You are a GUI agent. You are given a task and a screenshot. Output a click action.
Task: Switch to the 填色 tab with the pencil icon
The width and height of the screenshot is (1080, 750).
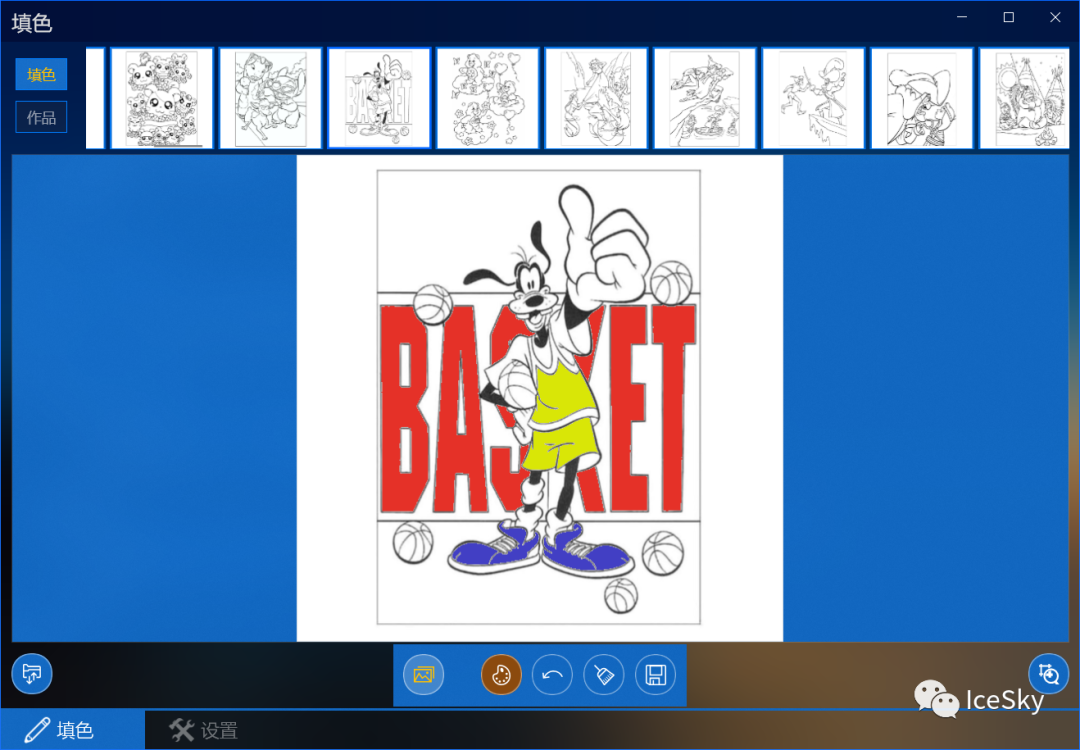(72, 730)
